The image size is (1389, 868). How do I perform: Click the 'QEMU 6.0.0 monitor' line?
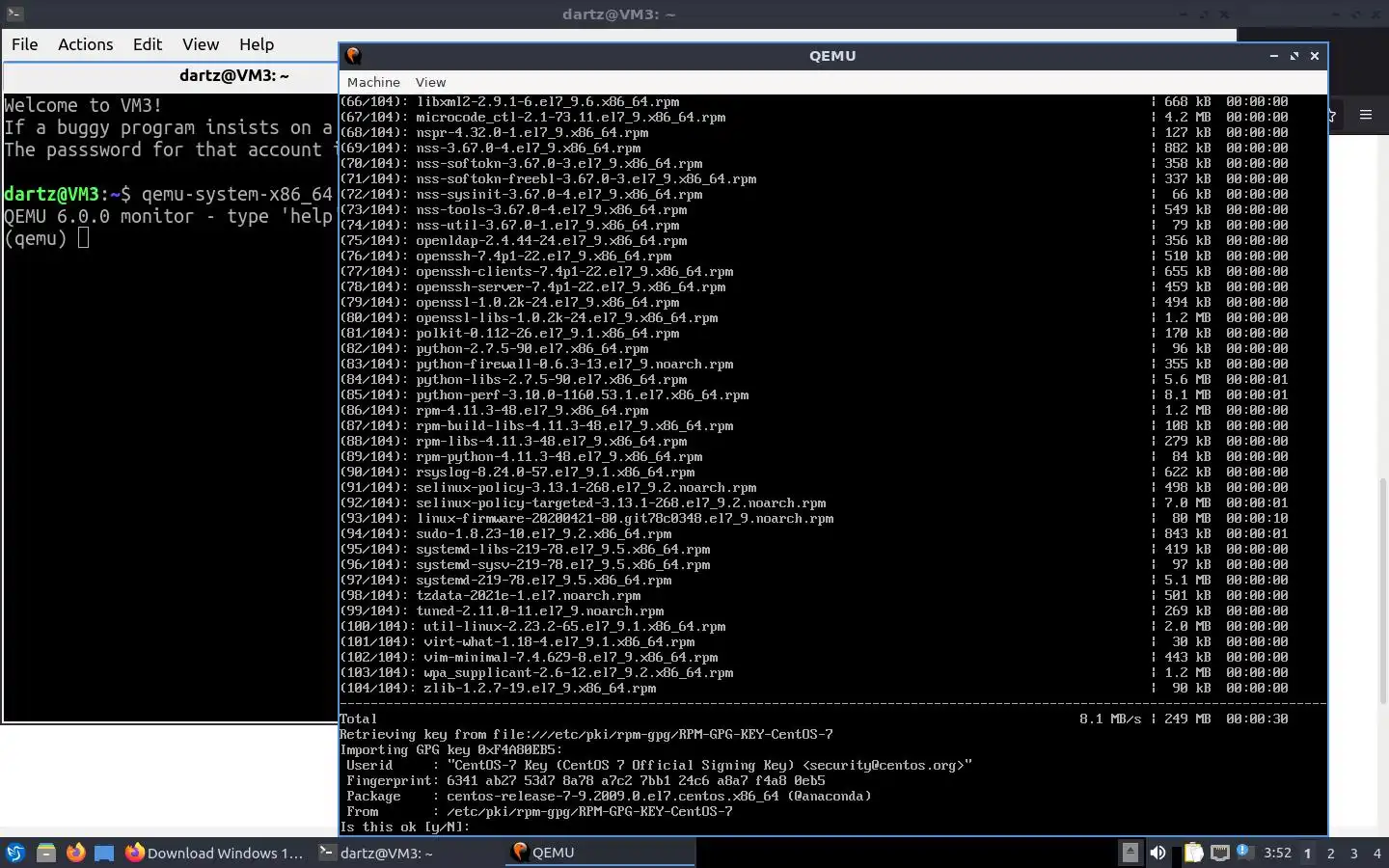tap(169, 216)
